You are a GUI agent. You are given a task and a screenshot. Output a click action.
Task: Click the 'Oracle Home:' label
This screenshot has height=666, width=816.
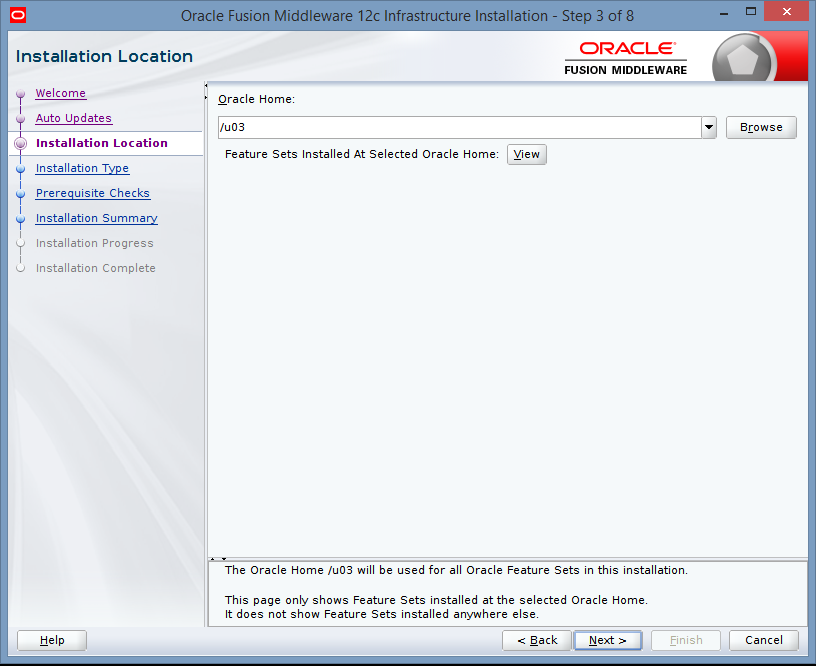[x=256, y=99]
